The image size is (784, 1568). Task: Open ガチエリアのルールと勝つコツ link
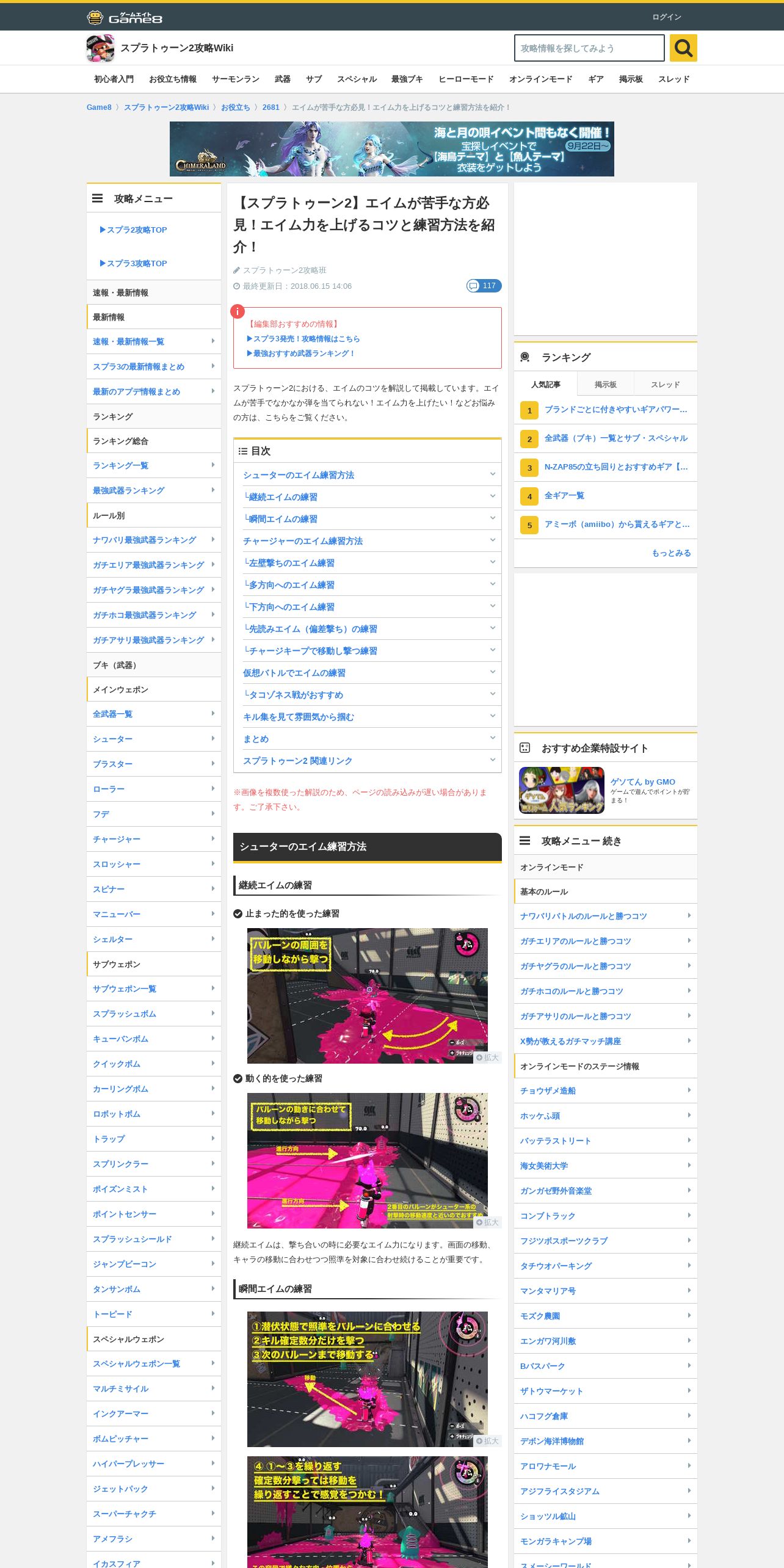click(606, 941)
